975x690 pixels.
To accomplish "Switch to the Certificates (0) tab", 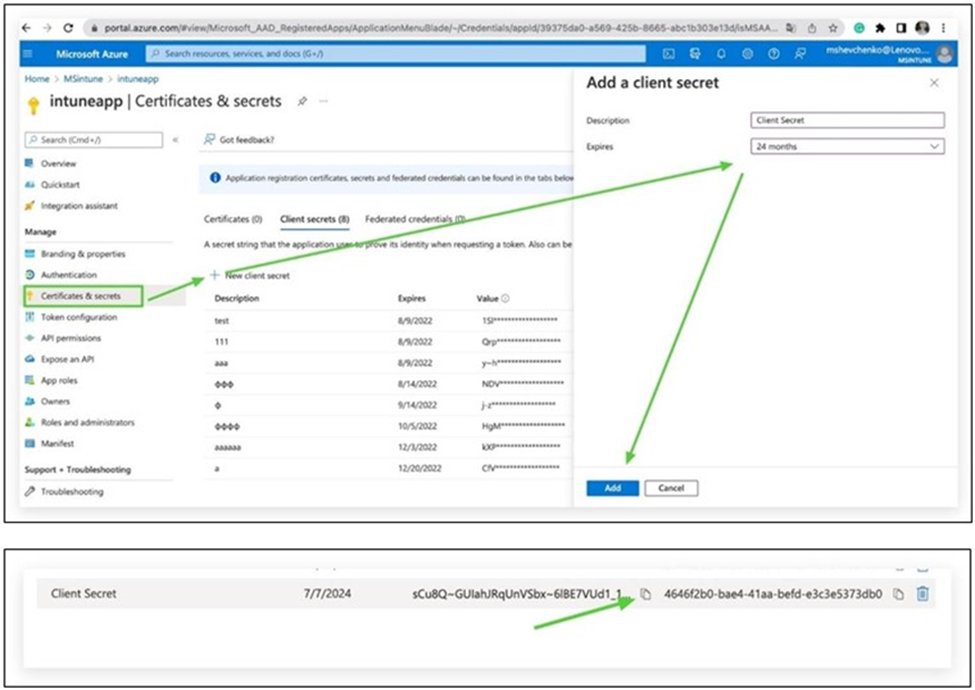I will coord(233,218).
